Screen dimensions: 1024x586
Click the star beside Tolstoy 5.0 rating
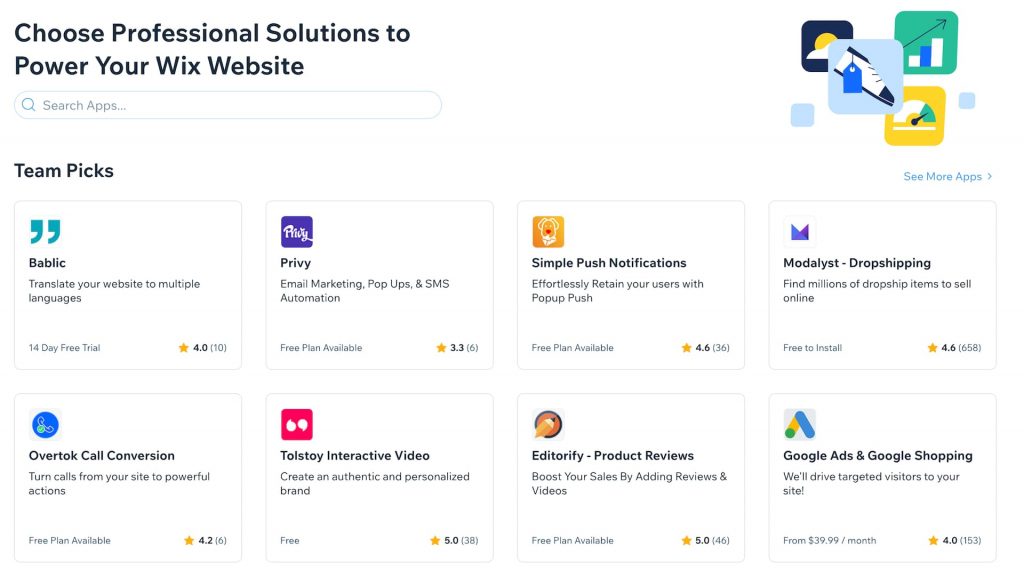435,540
